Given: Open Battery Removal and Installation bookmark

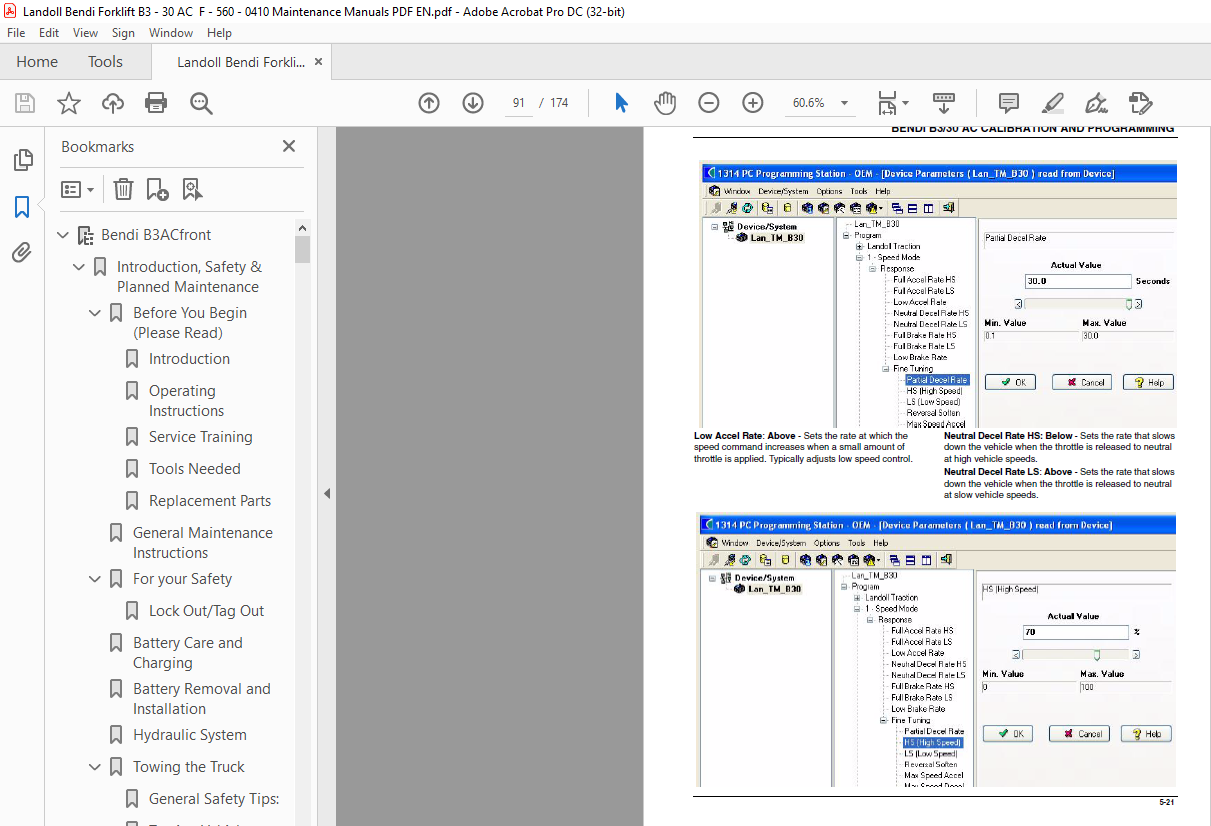Looking at the screenshot, I should click(x=202, y=699).
